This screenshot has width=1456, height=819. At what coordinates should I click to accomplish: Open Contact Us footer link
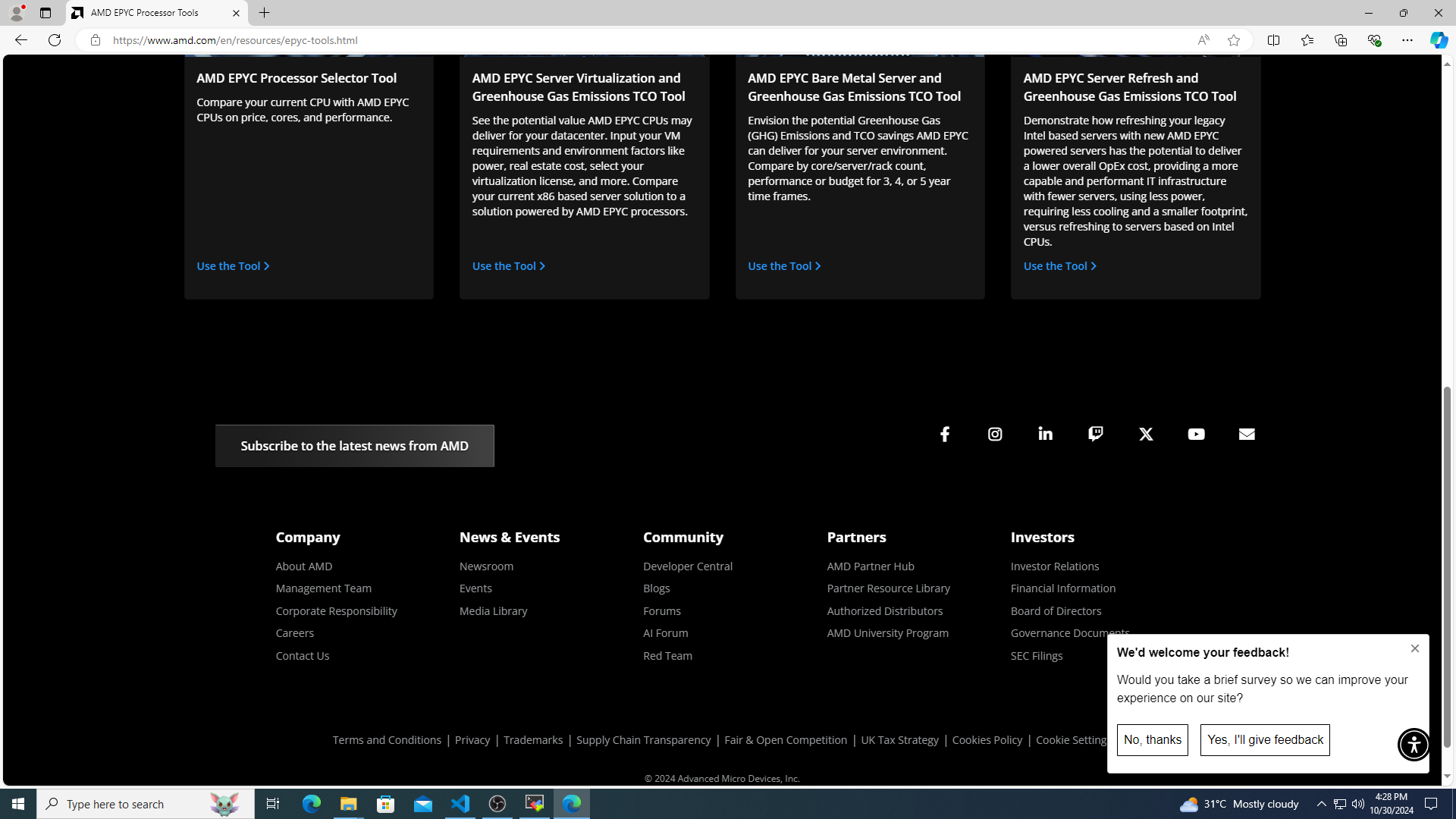(302, 656)
